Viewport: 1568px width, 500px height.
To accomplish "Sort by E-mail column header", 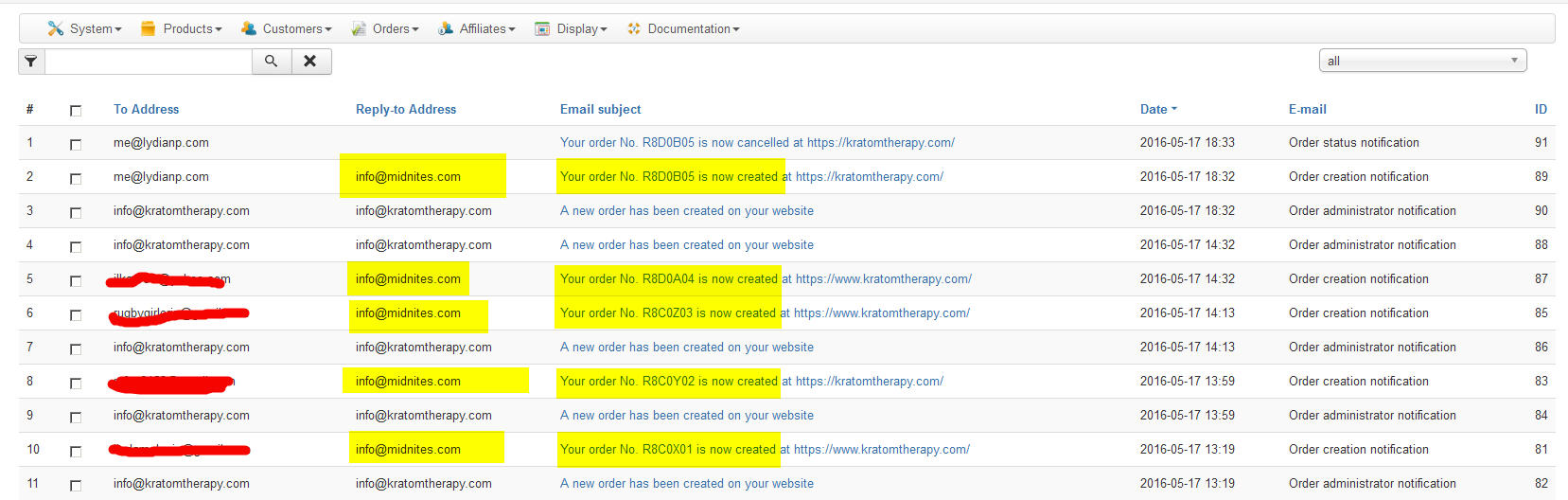I will (x=1308, y=109).
